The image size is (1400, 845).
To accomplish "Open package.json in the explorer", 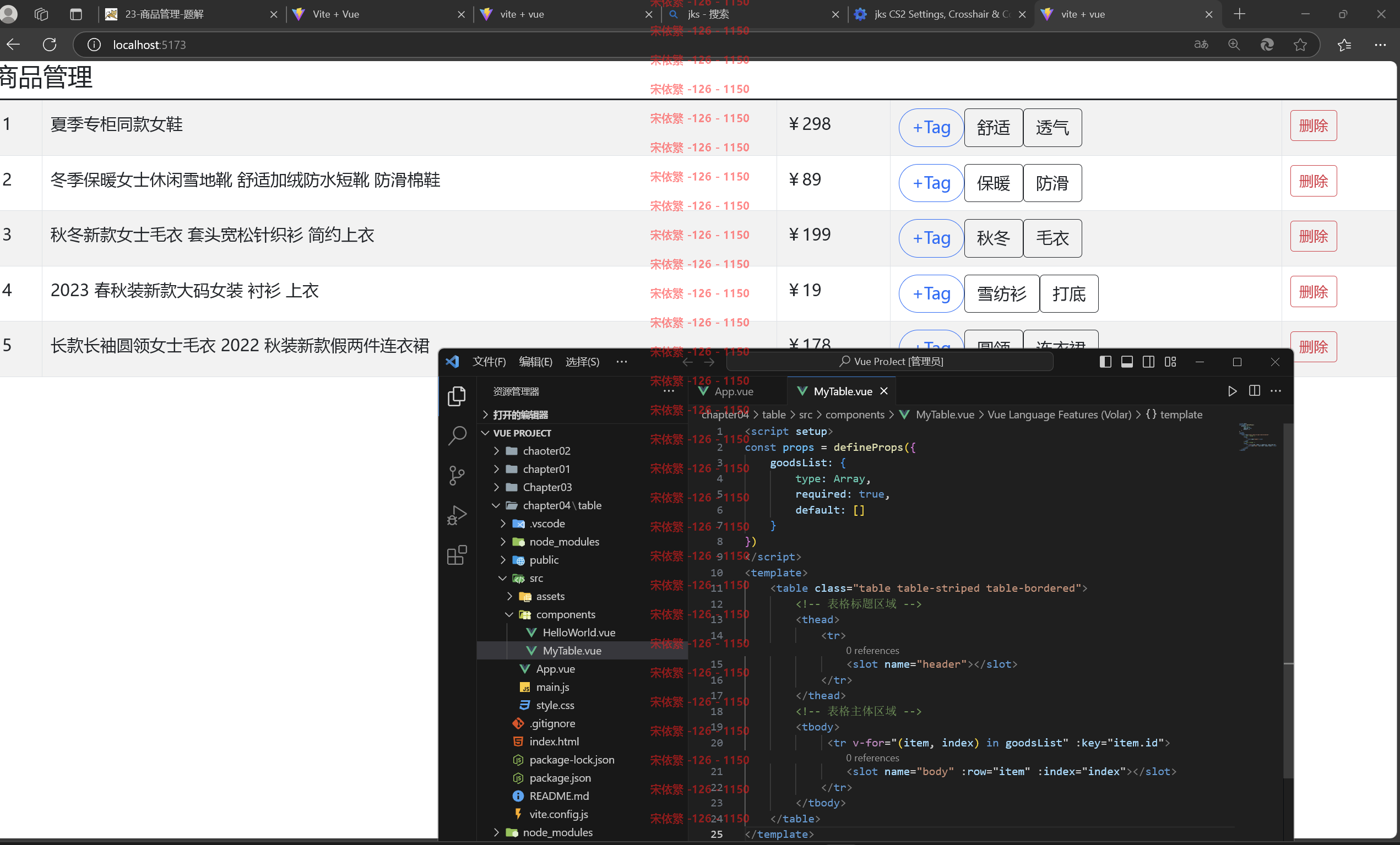I will [x=560, y=778].
